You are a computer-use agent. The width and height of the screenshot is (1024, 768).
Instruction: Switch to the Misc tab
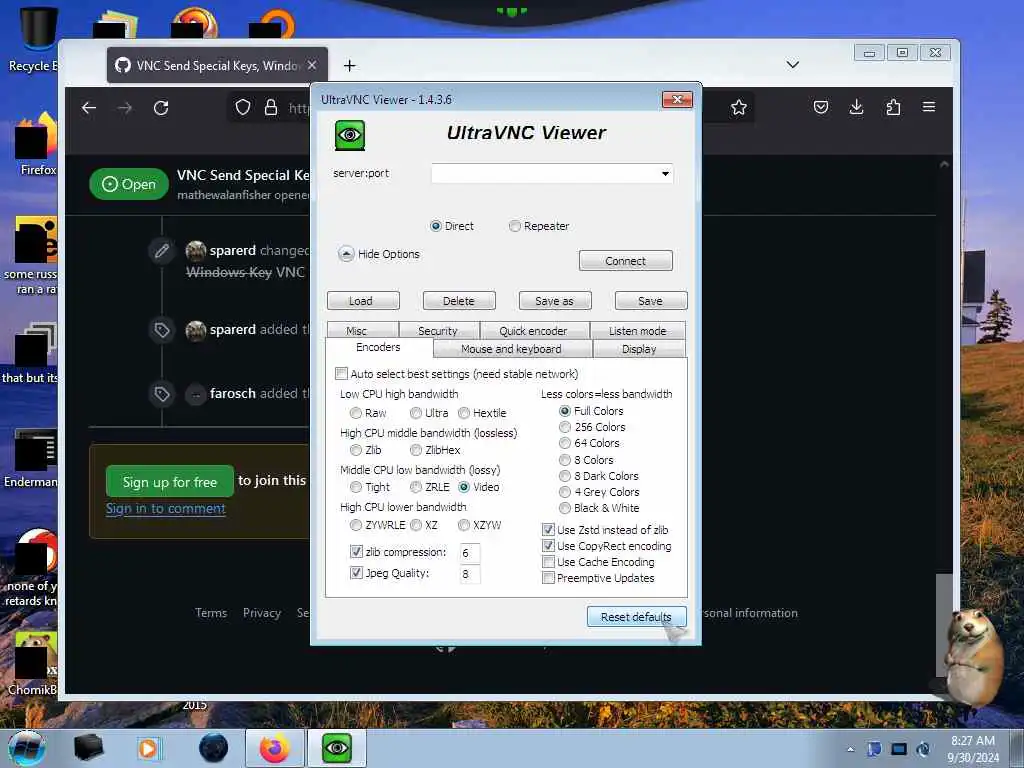(x=357, y=330)
